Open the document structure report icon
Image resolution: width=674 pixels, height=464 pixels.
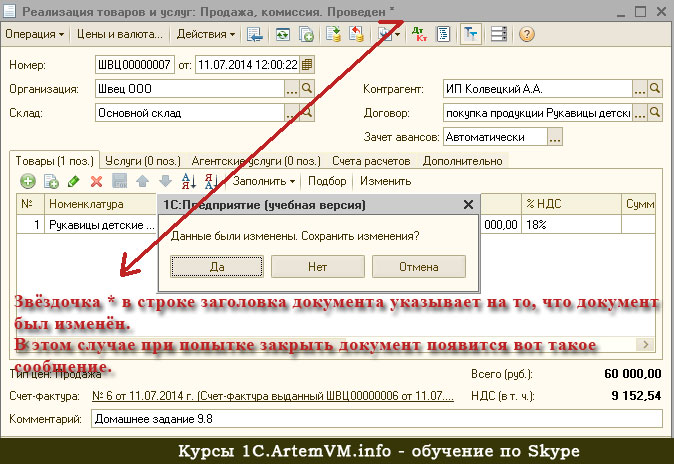coord(443,34)
